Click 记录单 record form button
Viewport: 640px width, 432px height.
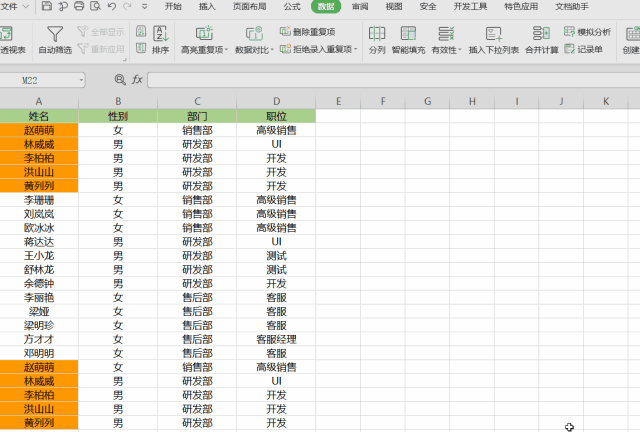(583, 49)
